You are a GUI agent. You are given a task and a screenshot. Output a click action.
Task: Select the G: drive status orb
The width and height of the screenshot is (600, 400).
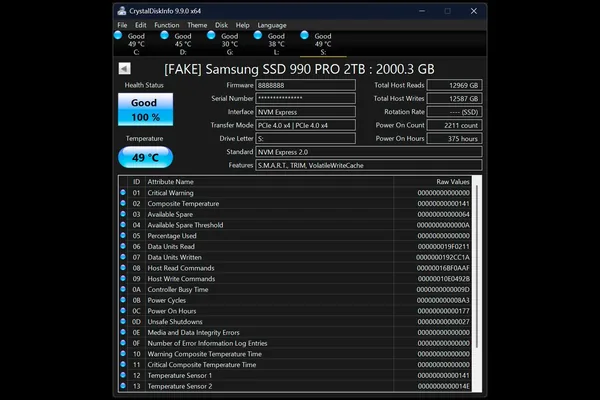coord(211,35)
